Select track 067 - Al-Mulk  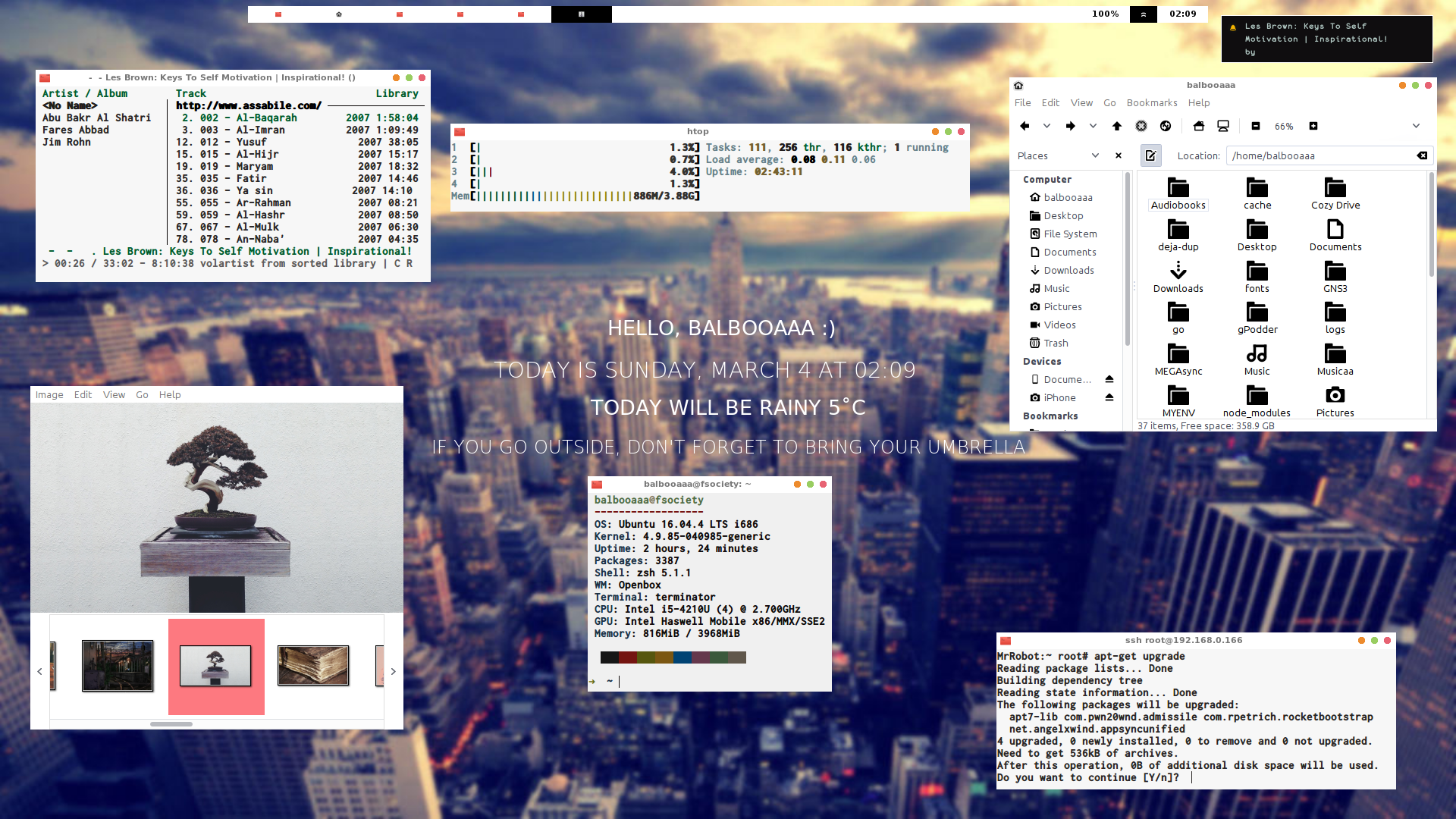[297, 227]
